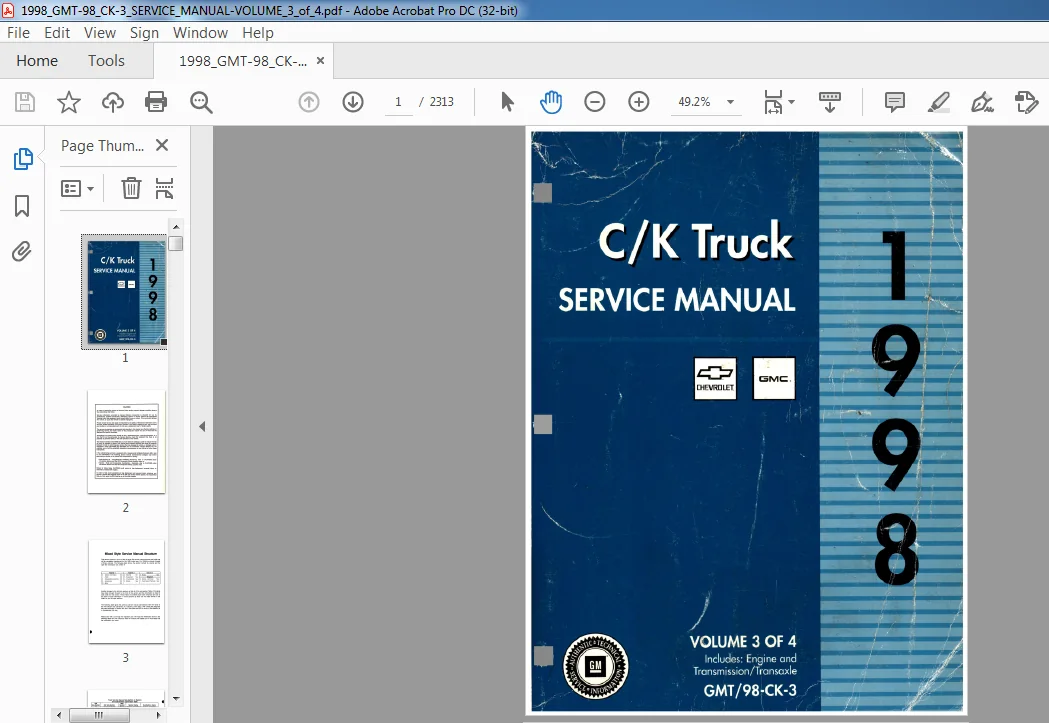1049x723 pixels.
Task: Open the Sign document pen tool
Action: pyautogui.click(x=981, y=102)
